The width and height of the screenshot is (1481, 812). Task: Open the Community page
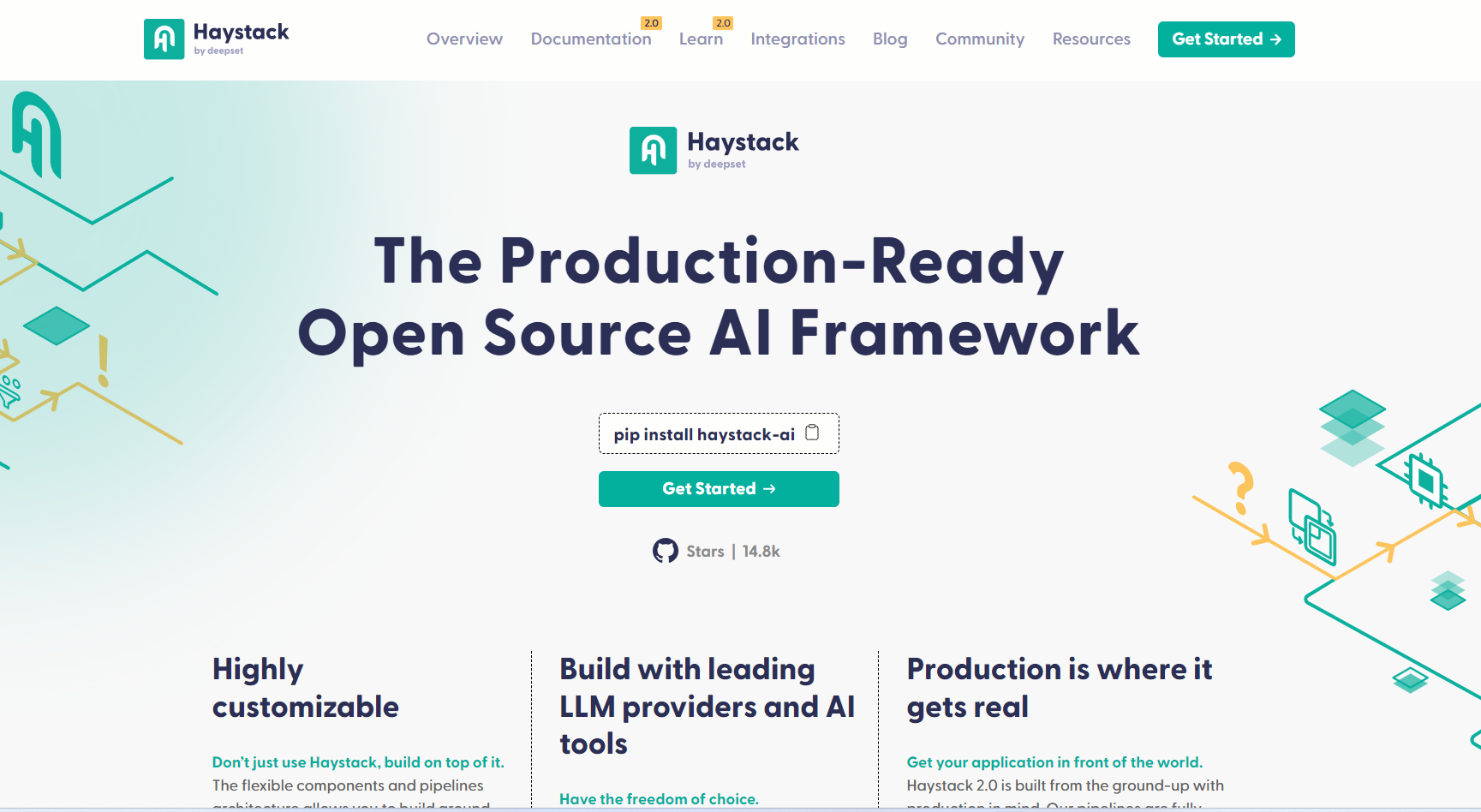tap(979, 39)
